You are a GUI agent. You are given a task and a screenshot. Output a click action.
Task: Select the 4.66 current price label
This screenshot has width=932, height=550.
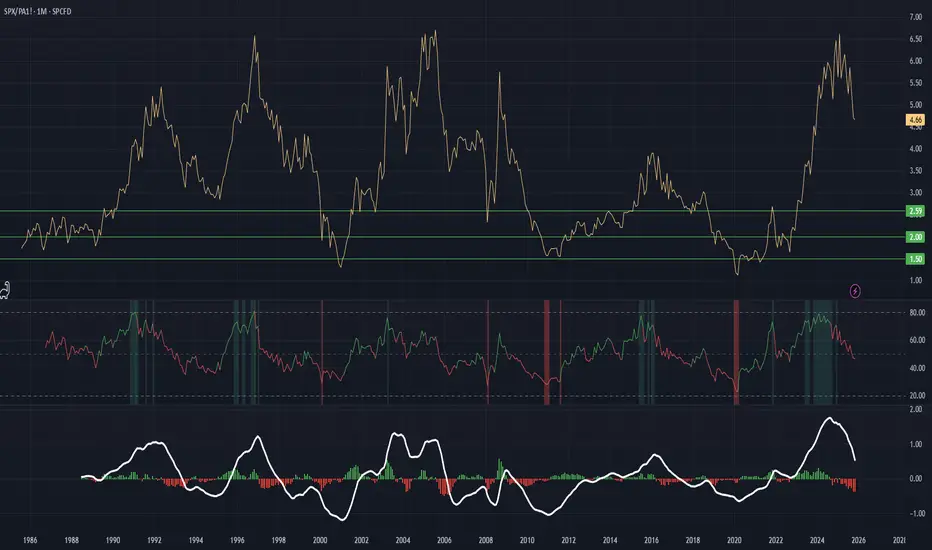tap(915, 120)
